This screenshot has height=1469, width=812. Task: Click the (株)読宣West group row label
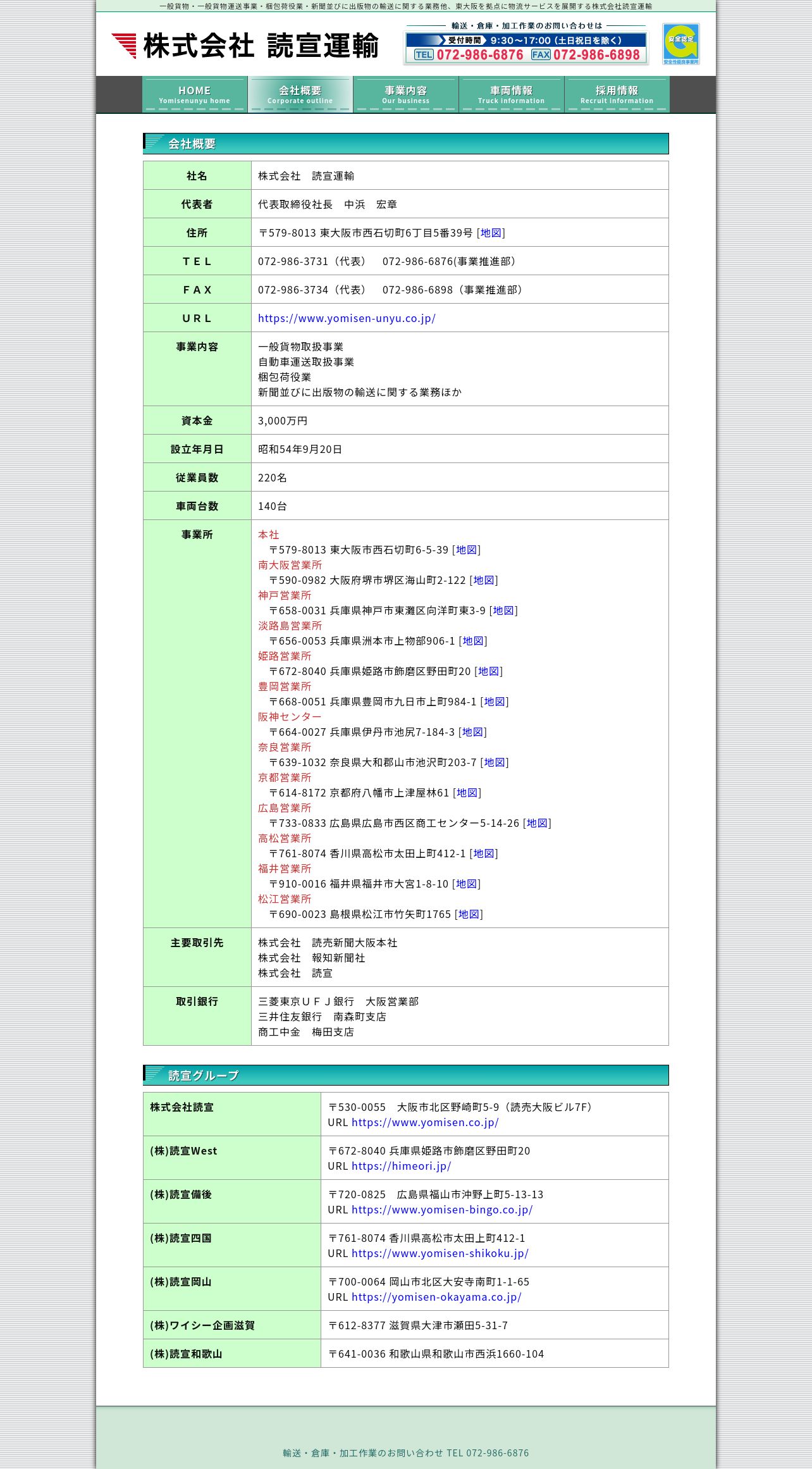(183, 1151)
